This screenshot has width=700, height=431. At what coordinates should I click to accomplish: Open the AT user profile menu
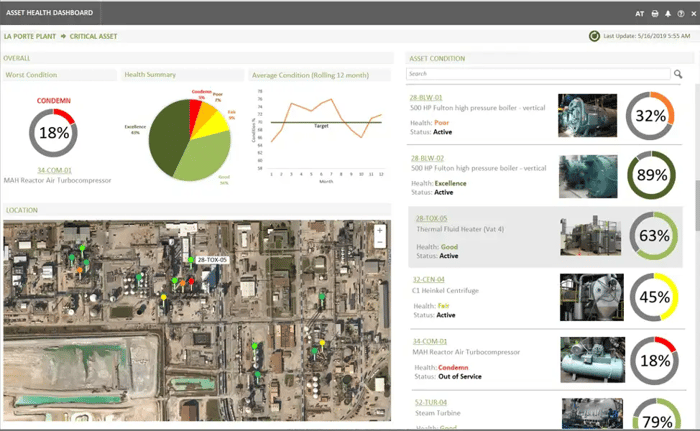pos(639,13)
